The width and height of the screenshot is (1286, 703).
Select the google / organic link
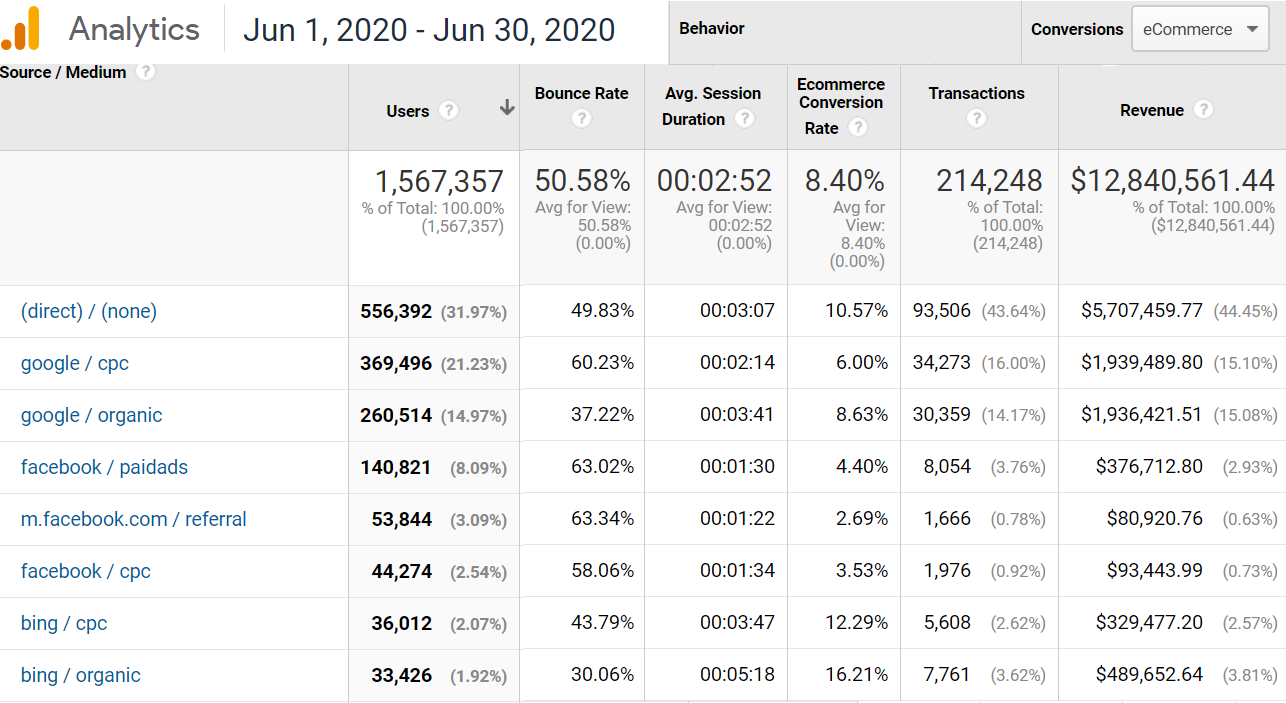pos(91,415)
